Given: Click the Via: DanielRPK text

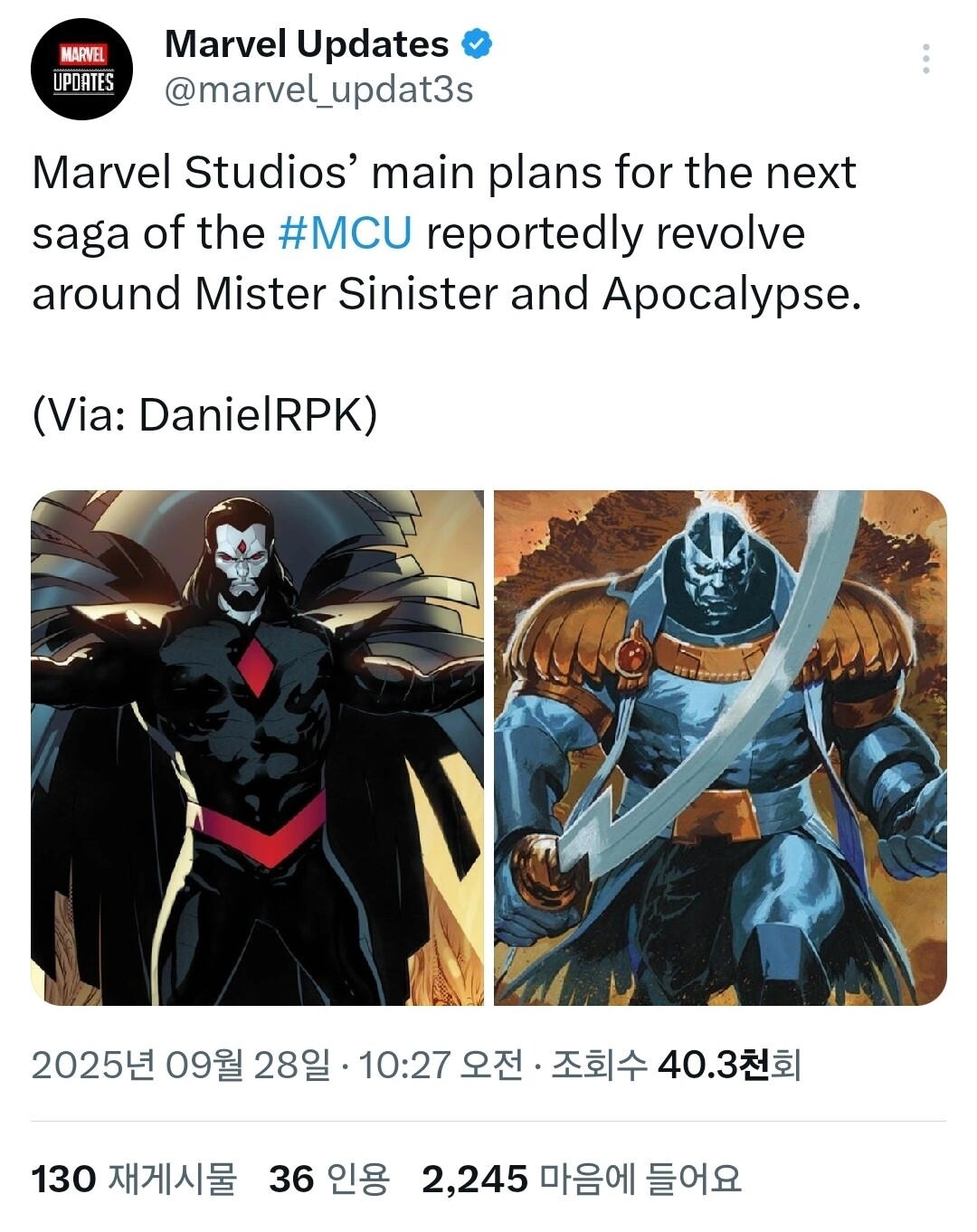Looking at the screenshot, I should pyautogui.click(x=204, y=415).
